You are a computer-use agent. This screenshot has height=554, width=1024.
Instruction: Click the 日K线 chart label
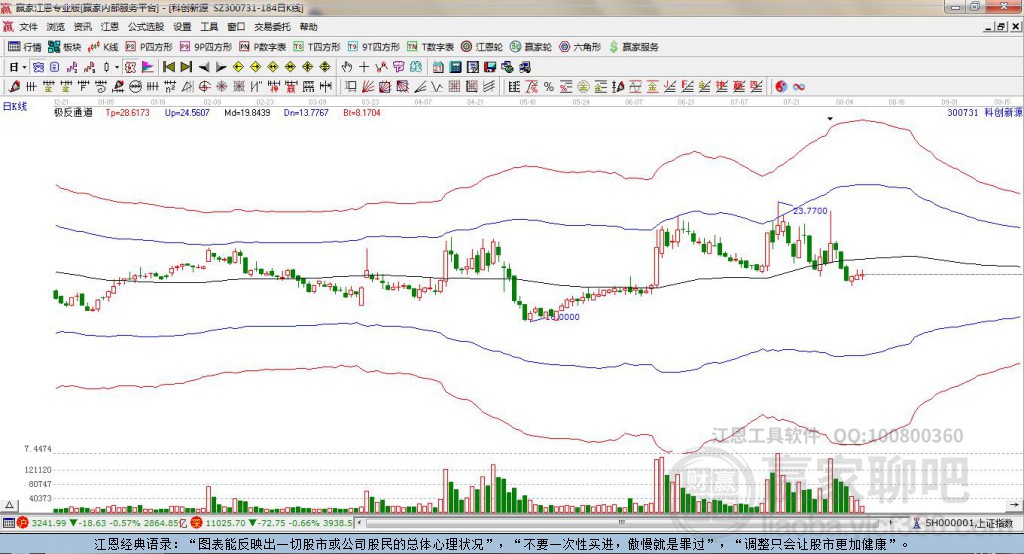click(15, 106)
